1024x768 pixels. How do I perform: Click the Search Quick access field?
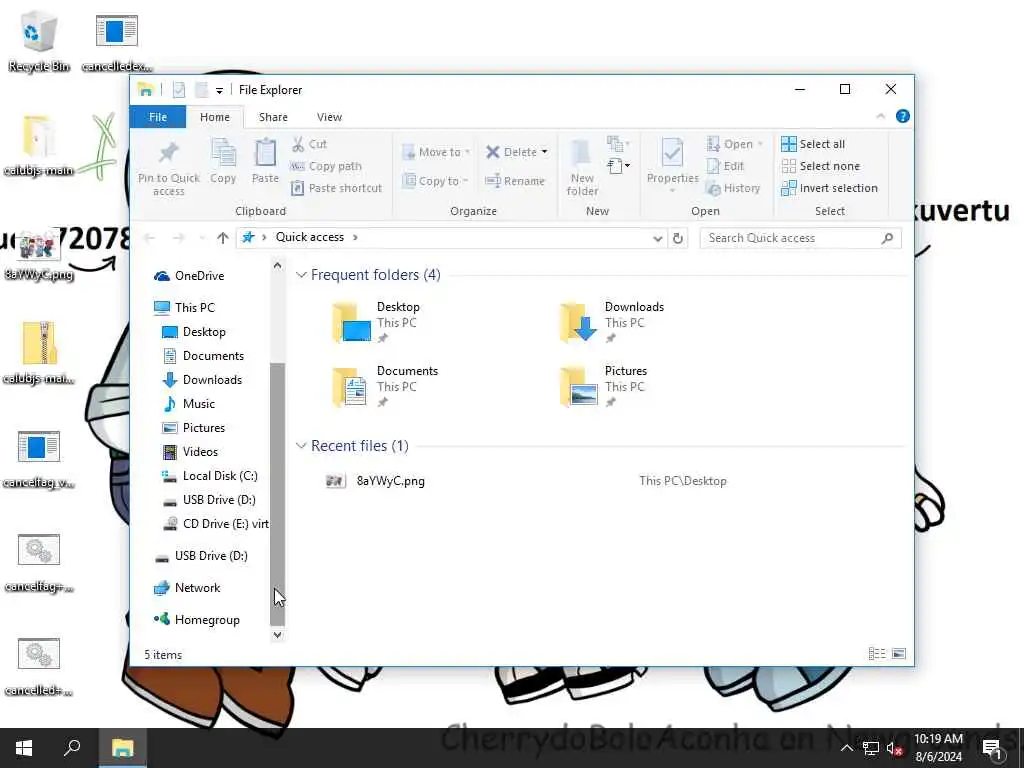(800, 238)
